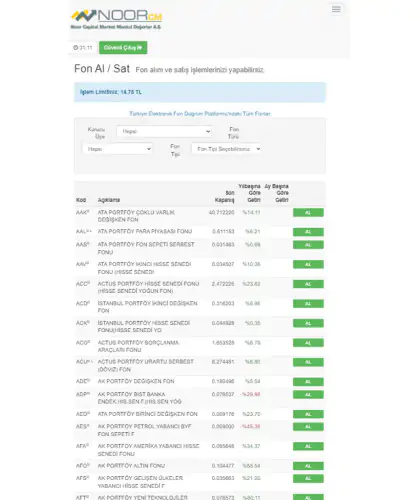Click AL for ACTUS PORTFÖY HİSSE SENEDİ FONU
Screen dimensions: 420x500
click(308, 284)
